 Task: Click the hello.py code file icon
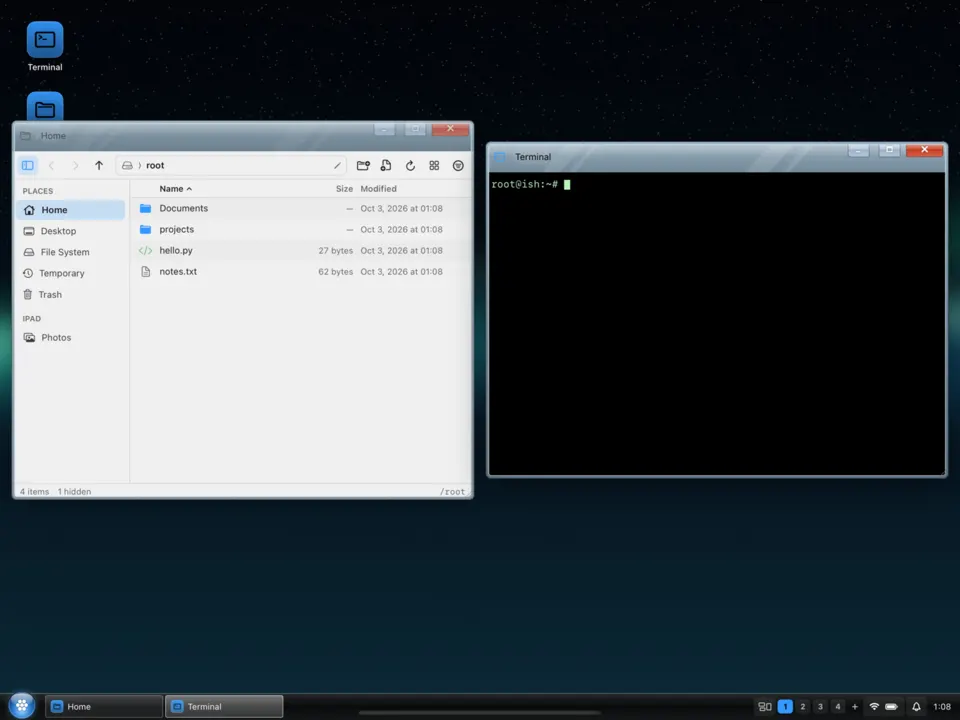[x=145, y=250]
